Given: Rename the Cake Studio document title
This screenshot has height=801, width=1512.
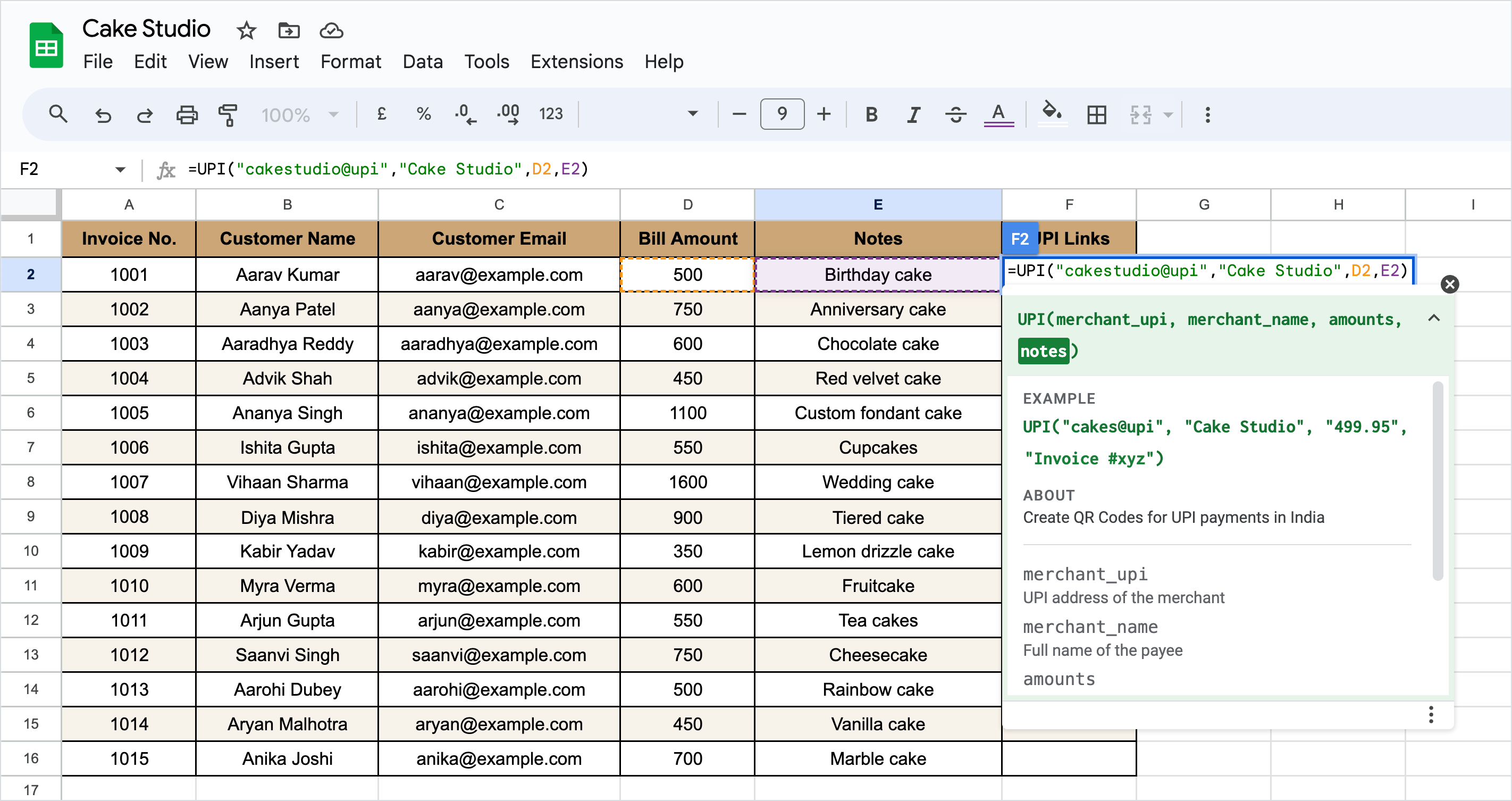Looking at the screenshot, I should 146,28.
